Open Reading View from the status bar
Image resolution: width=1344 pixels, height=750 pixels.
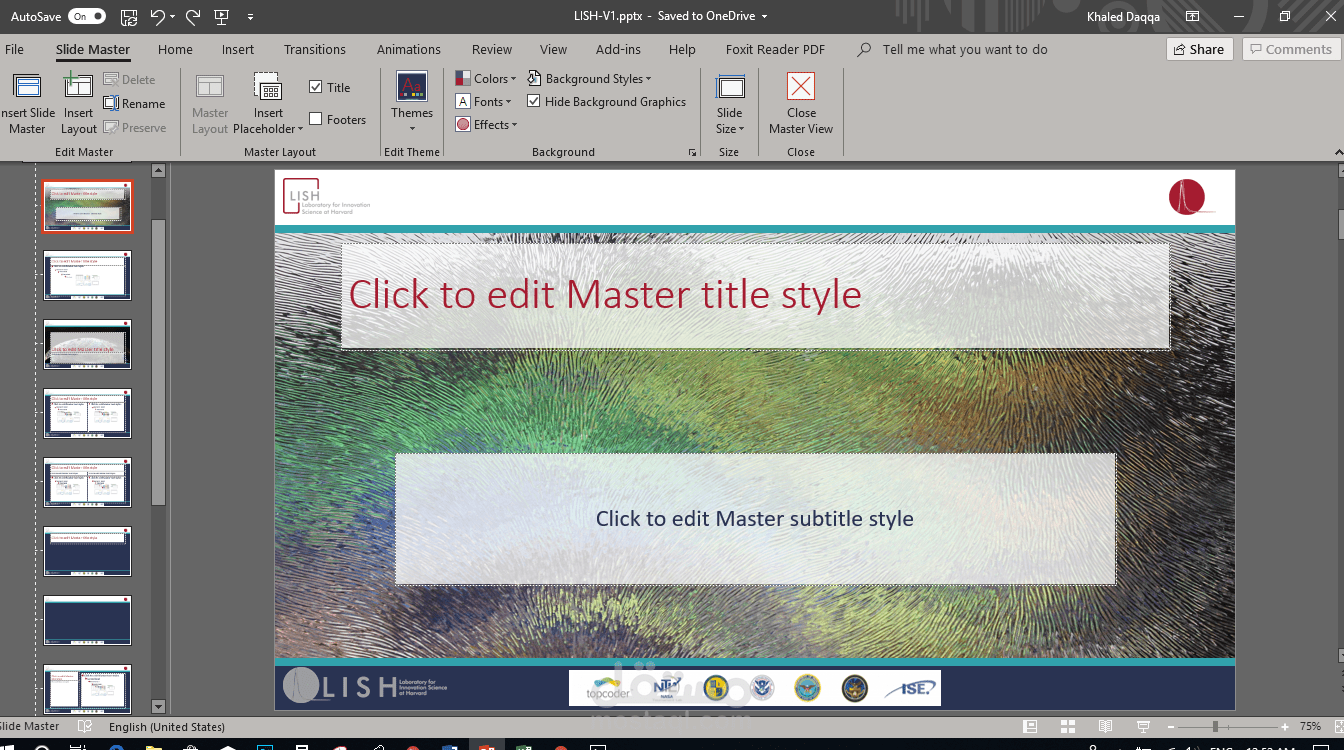(x=1104, y=726)
